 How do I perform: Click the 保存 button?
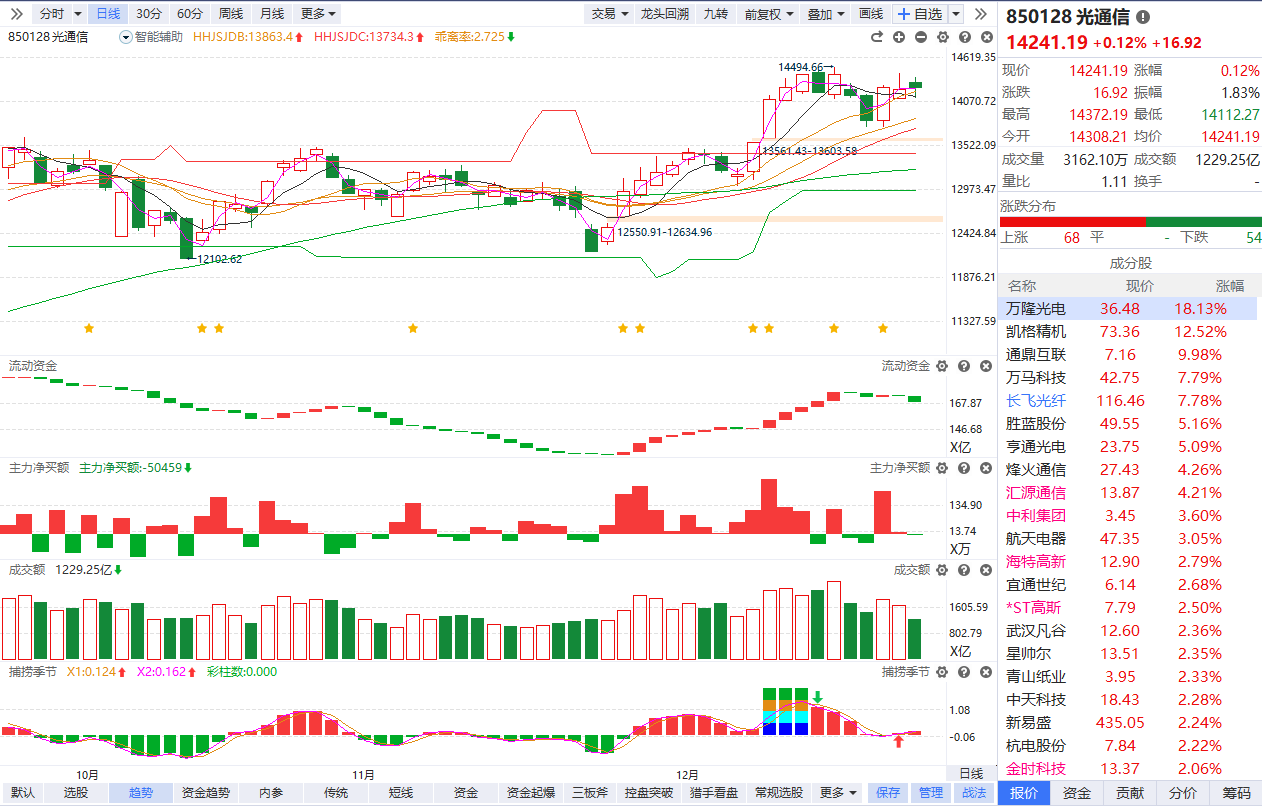pos(888,793)
